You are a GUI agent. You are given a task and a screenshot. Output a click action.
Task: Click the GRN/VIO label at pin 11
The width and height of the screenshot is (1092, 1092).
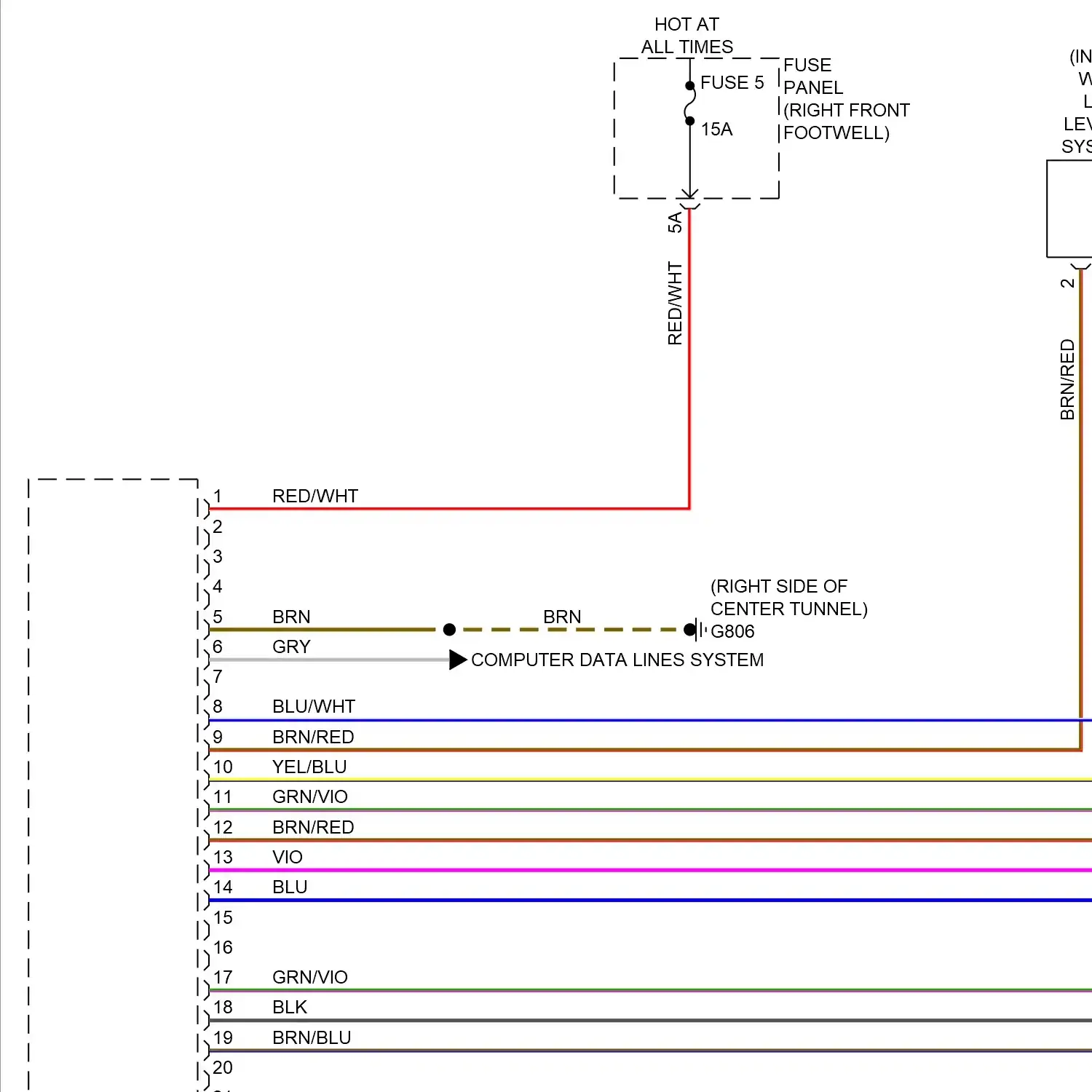(310, 797)
